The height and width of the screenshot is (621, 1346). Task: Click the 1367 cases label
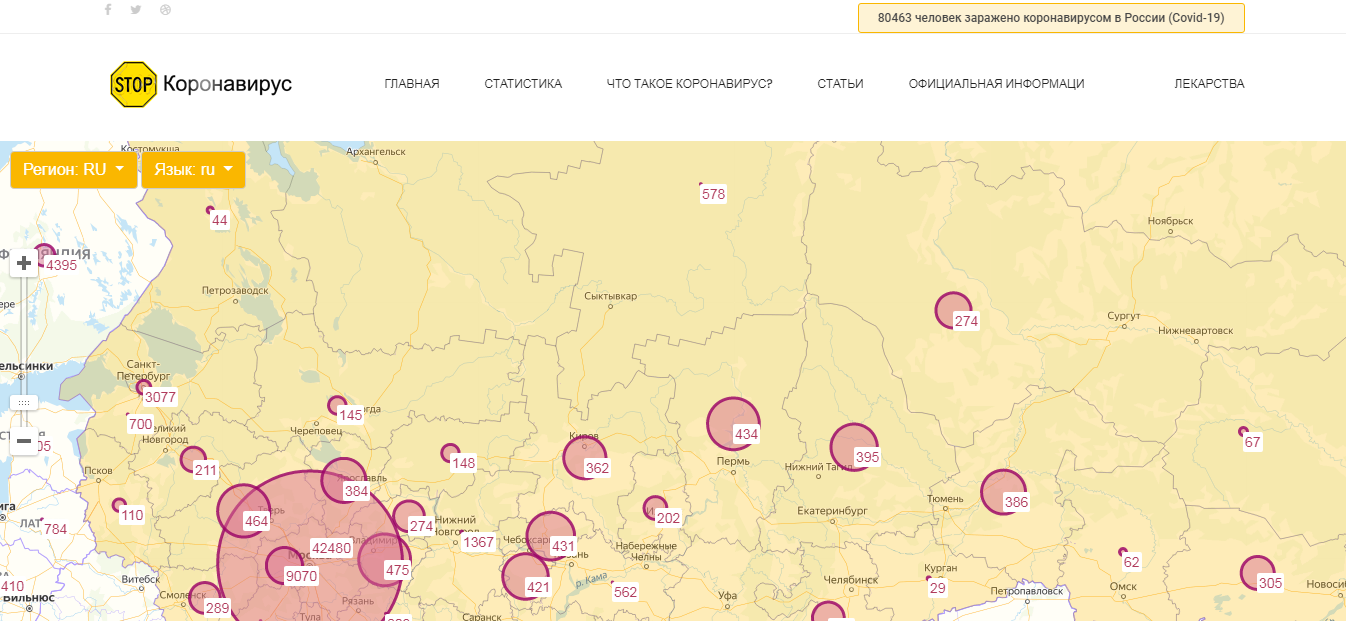tap(479, 542)
